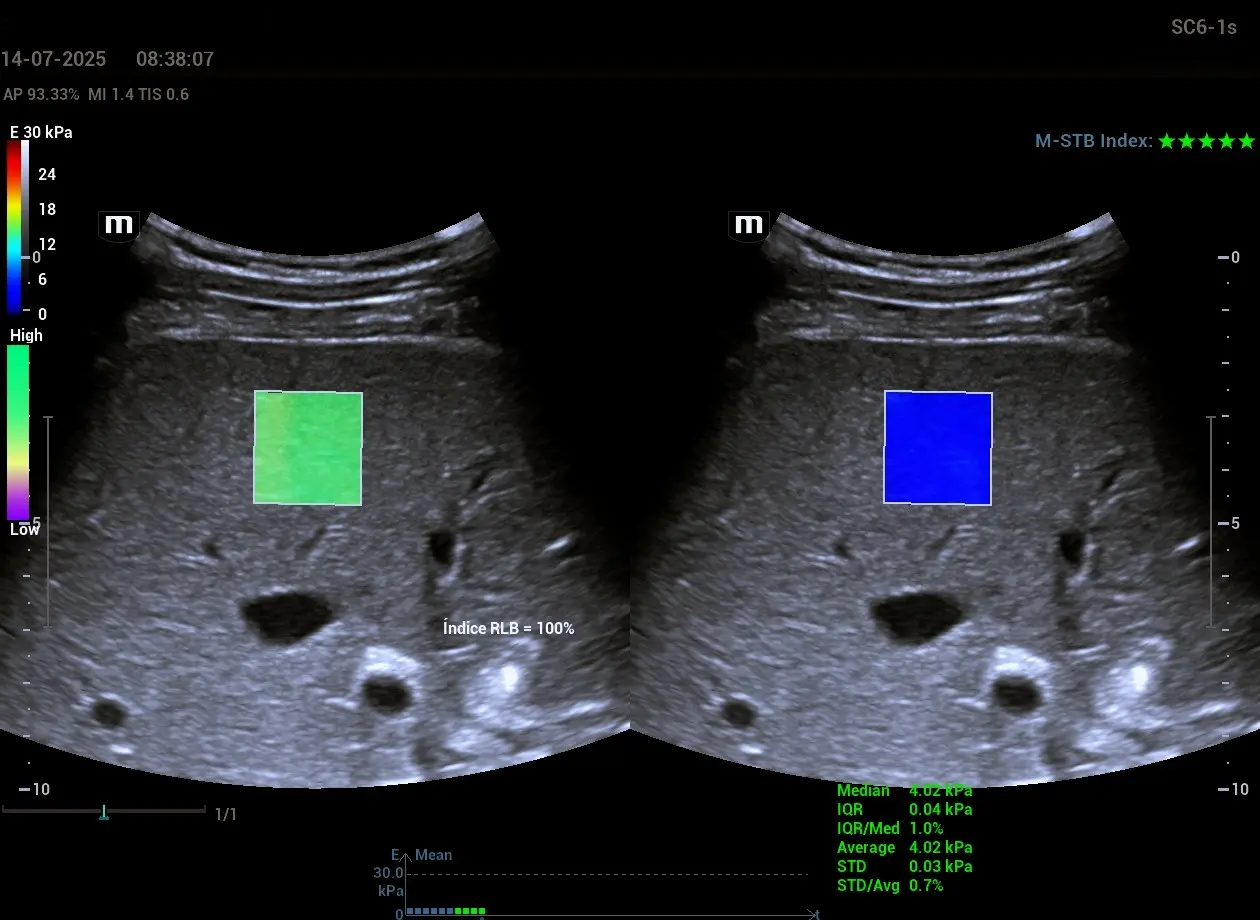This screenshot has width=1260, height=920.
Task: Click the green bars in E Mean graph
Action: coord(470,911)
